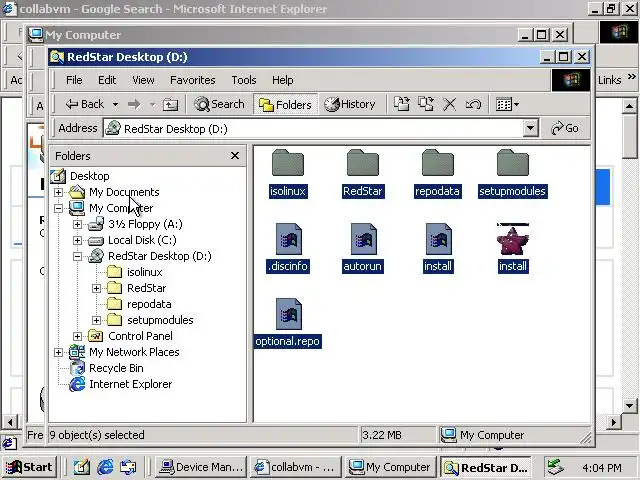The image size is (640, 480).
Task: Toggle the Folders pane button
Action: [x=285, y=104]
